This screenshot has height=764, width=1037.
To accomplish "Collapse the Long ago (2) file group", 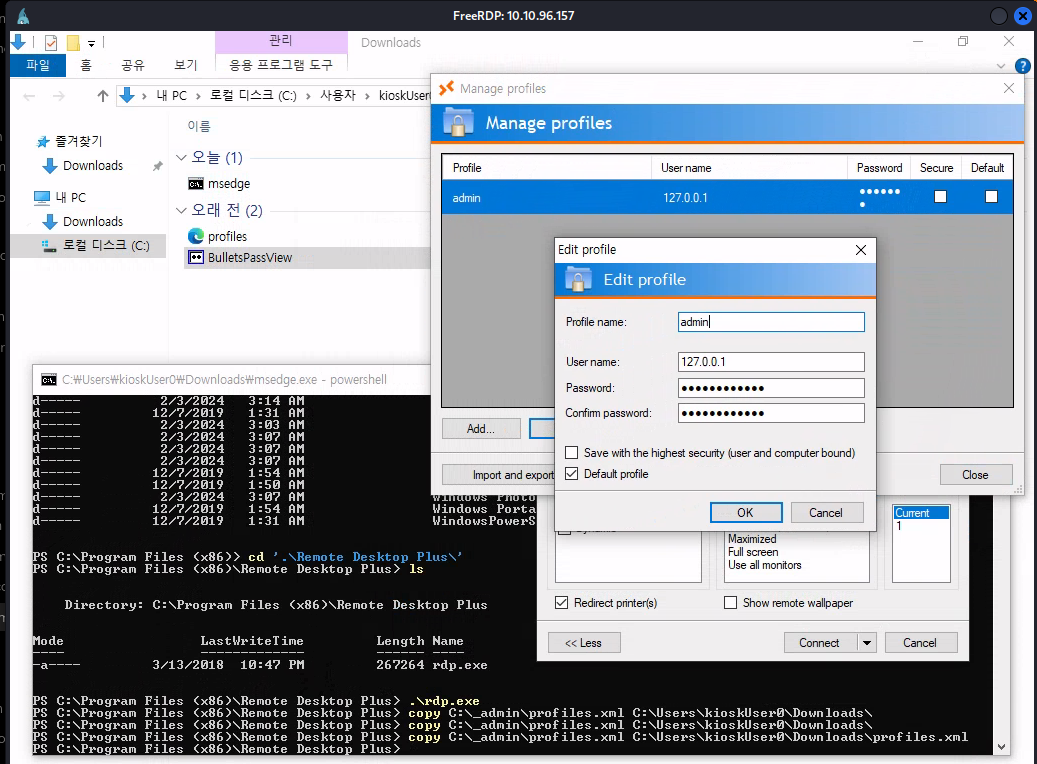I will (181, 211).
